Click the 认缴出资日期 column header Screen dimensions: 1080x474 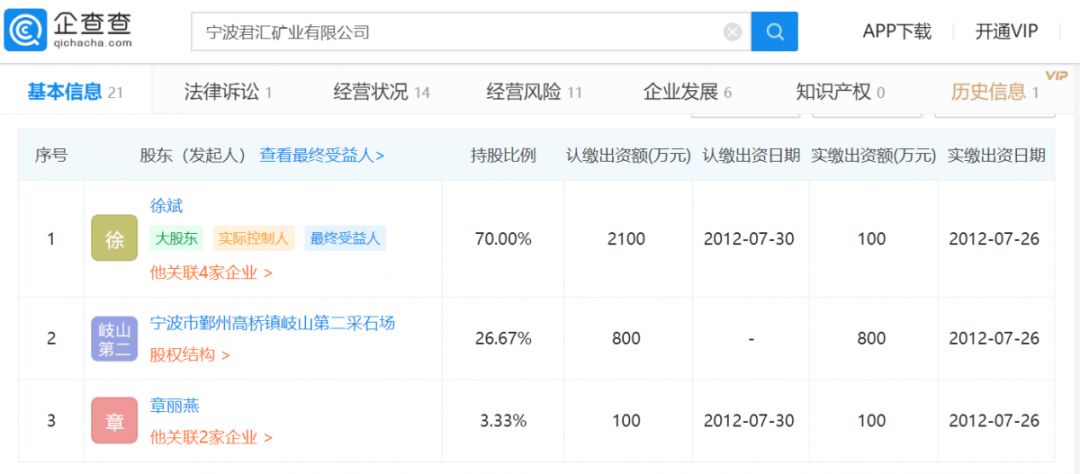[x=751, y=156]
